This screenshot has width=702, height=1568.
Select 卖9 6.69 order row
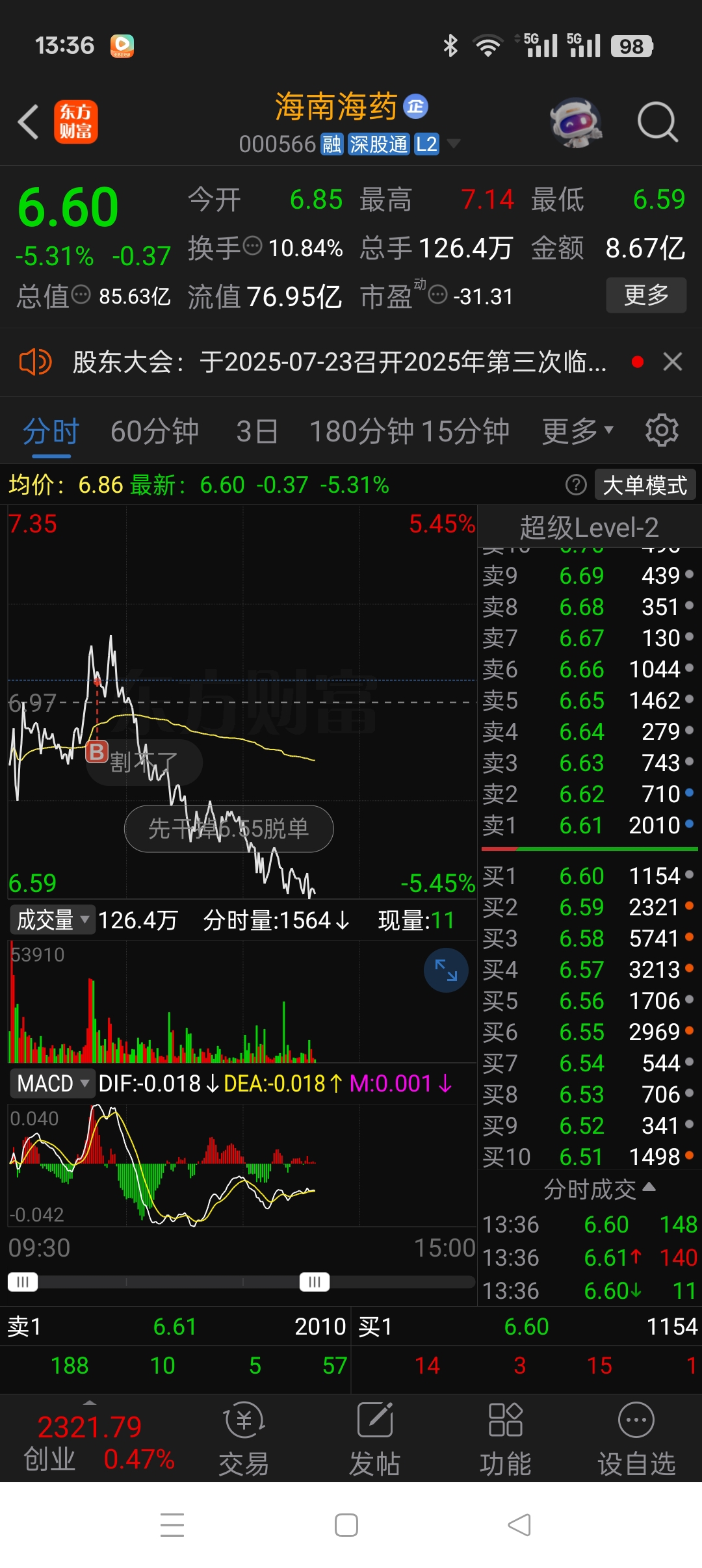[589, 575]
